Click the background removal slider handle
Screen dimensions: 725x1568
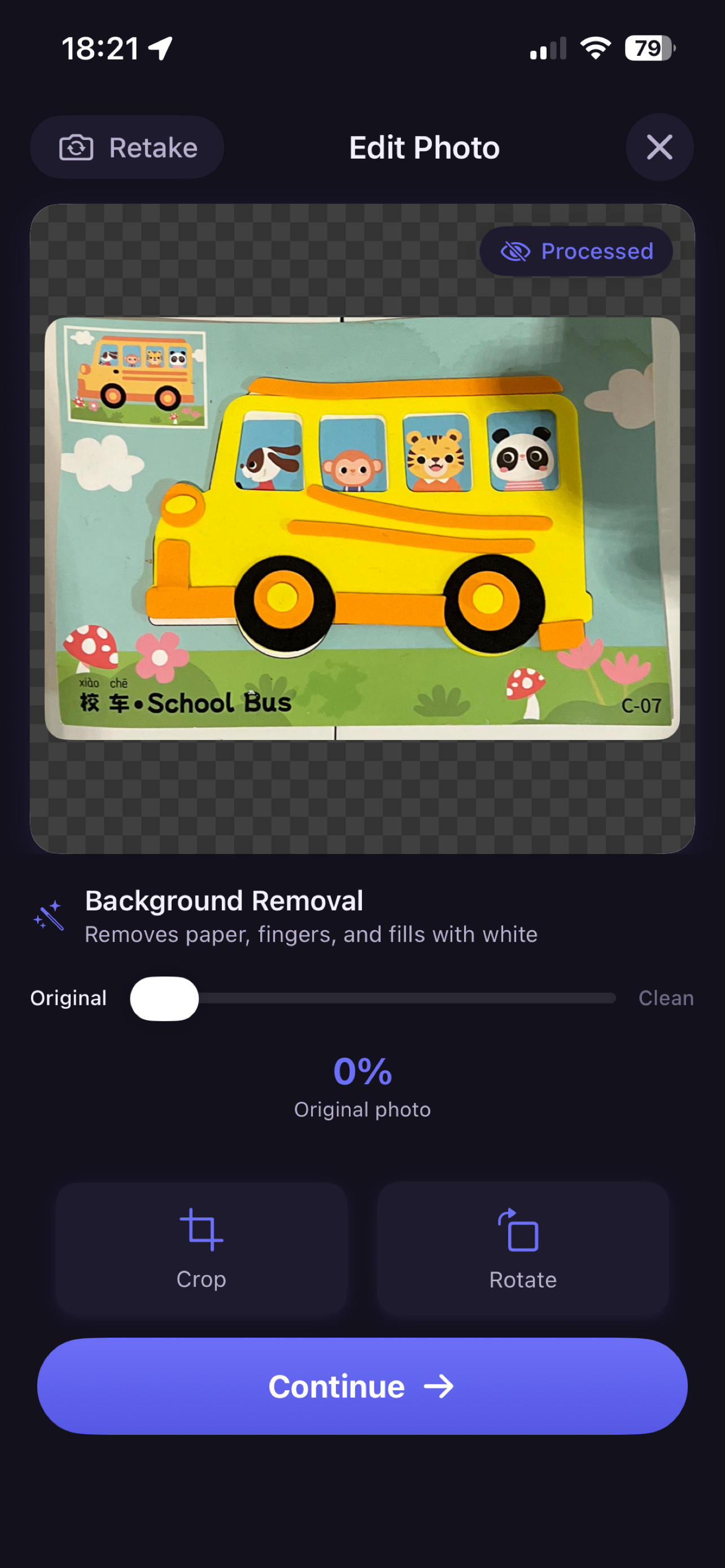pyautogui.click(x=164, y=998)
